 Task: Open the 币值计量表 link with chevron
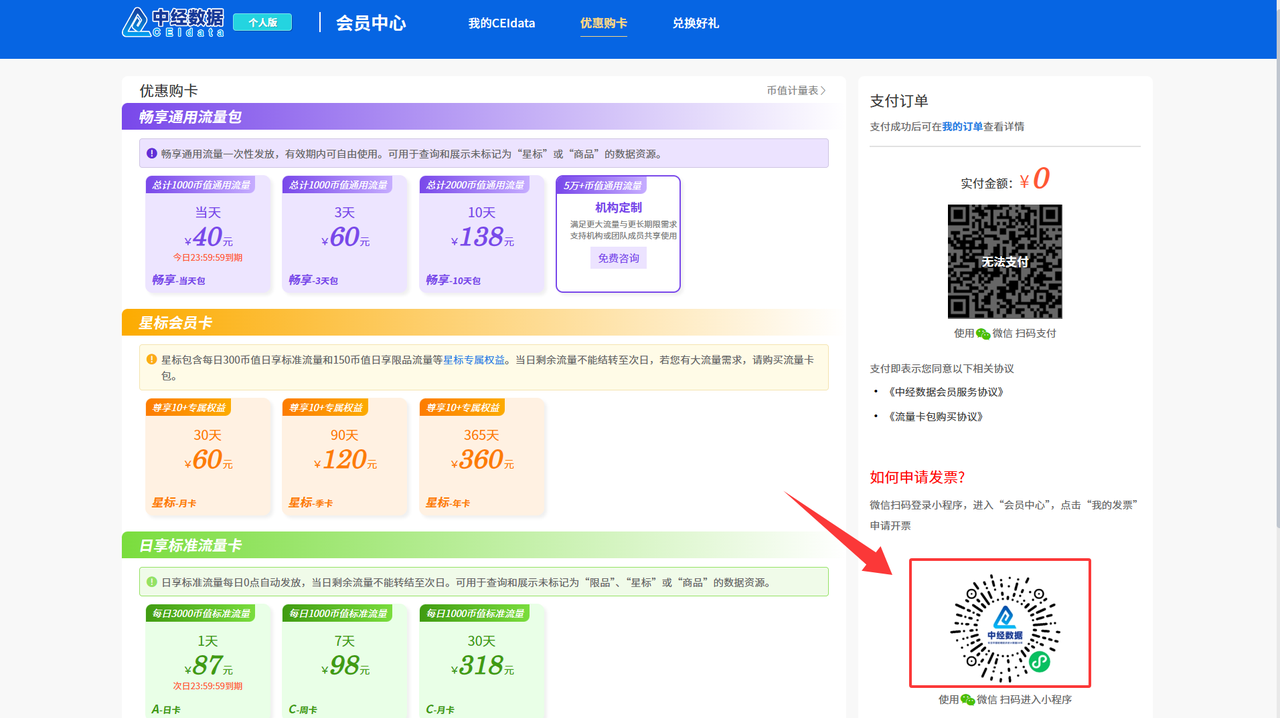796,91
